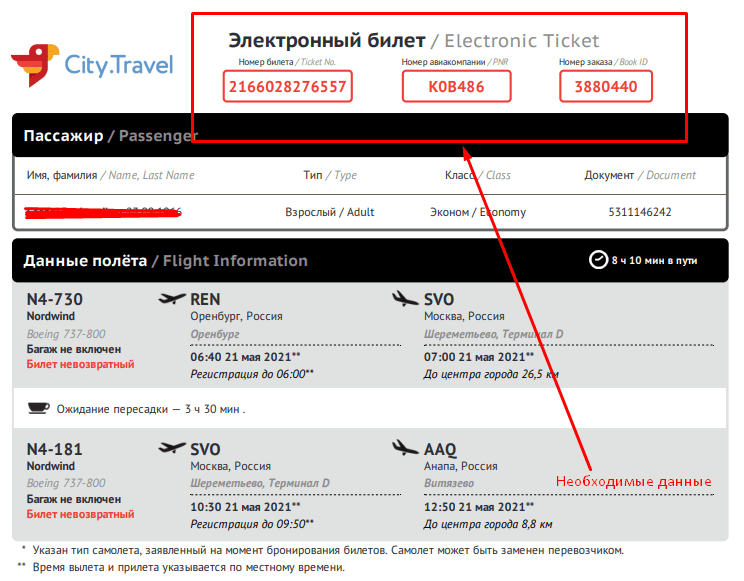The image size is (744, 581).
Task: Click flight number N4-730
Action: pos(54,299)
